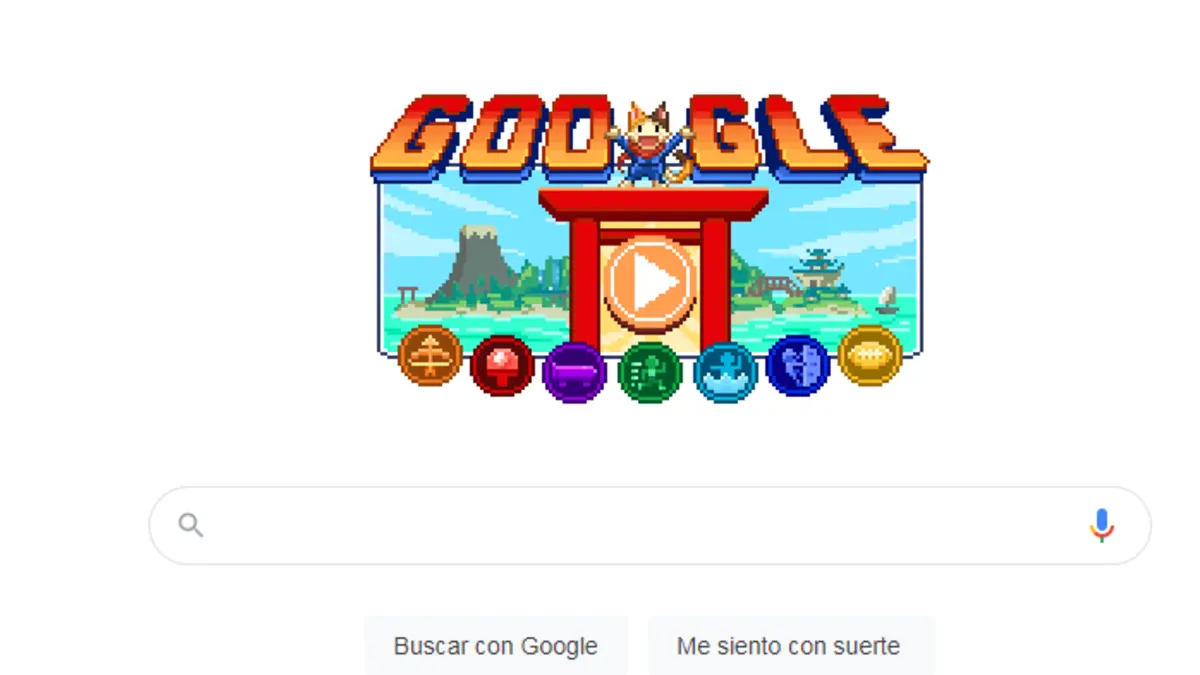Open the dark blue climbing medallion
The width and height of the screenshot is (1200, 675).
[798, 365]
